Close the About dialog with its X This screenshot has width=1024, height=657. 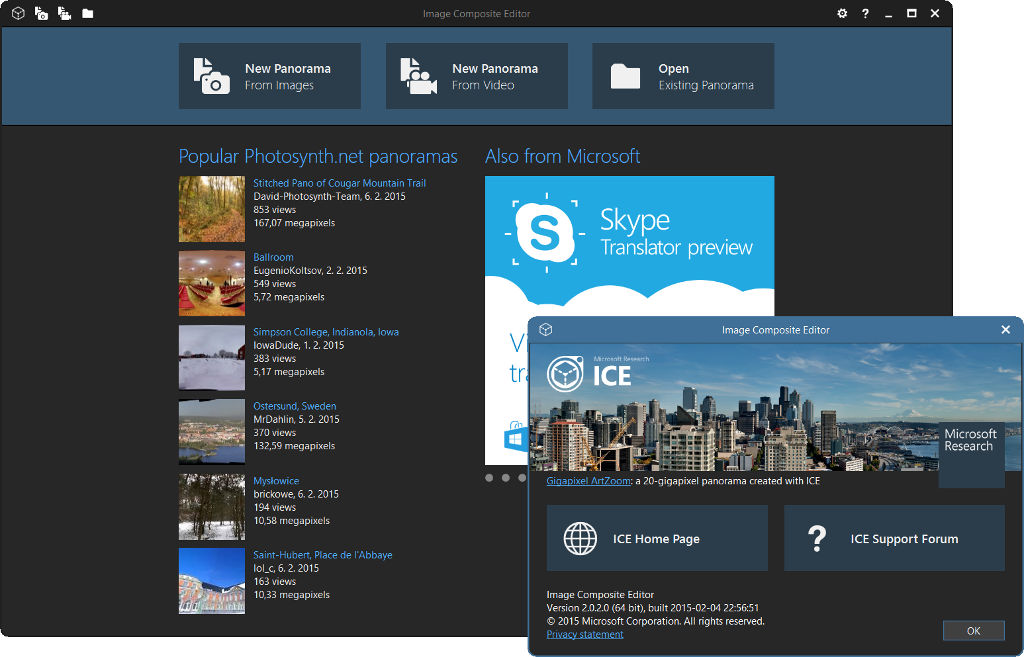1006,330
